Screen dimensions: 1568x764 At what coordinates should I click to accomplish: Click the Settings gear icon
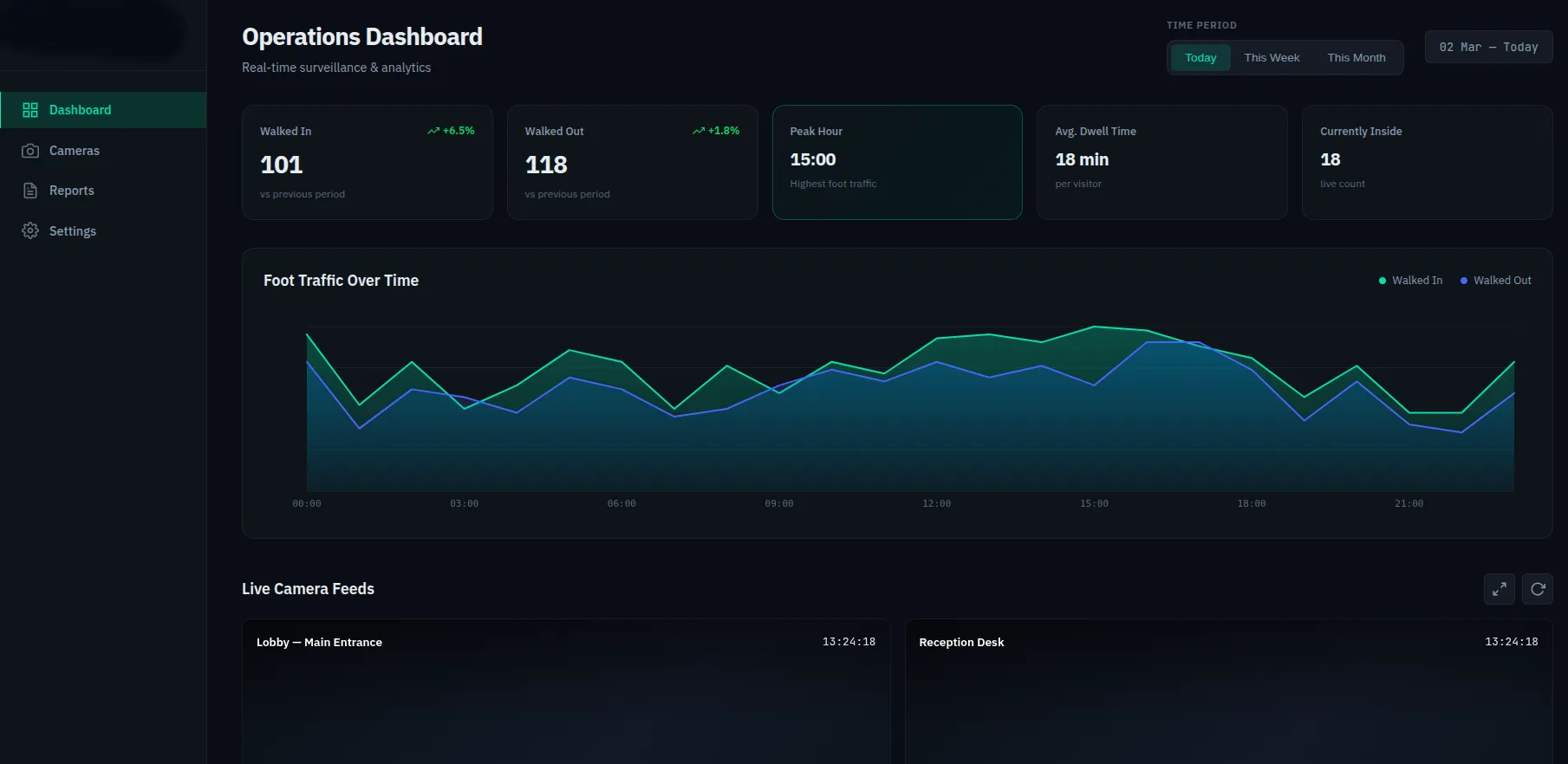click(30, 231)
